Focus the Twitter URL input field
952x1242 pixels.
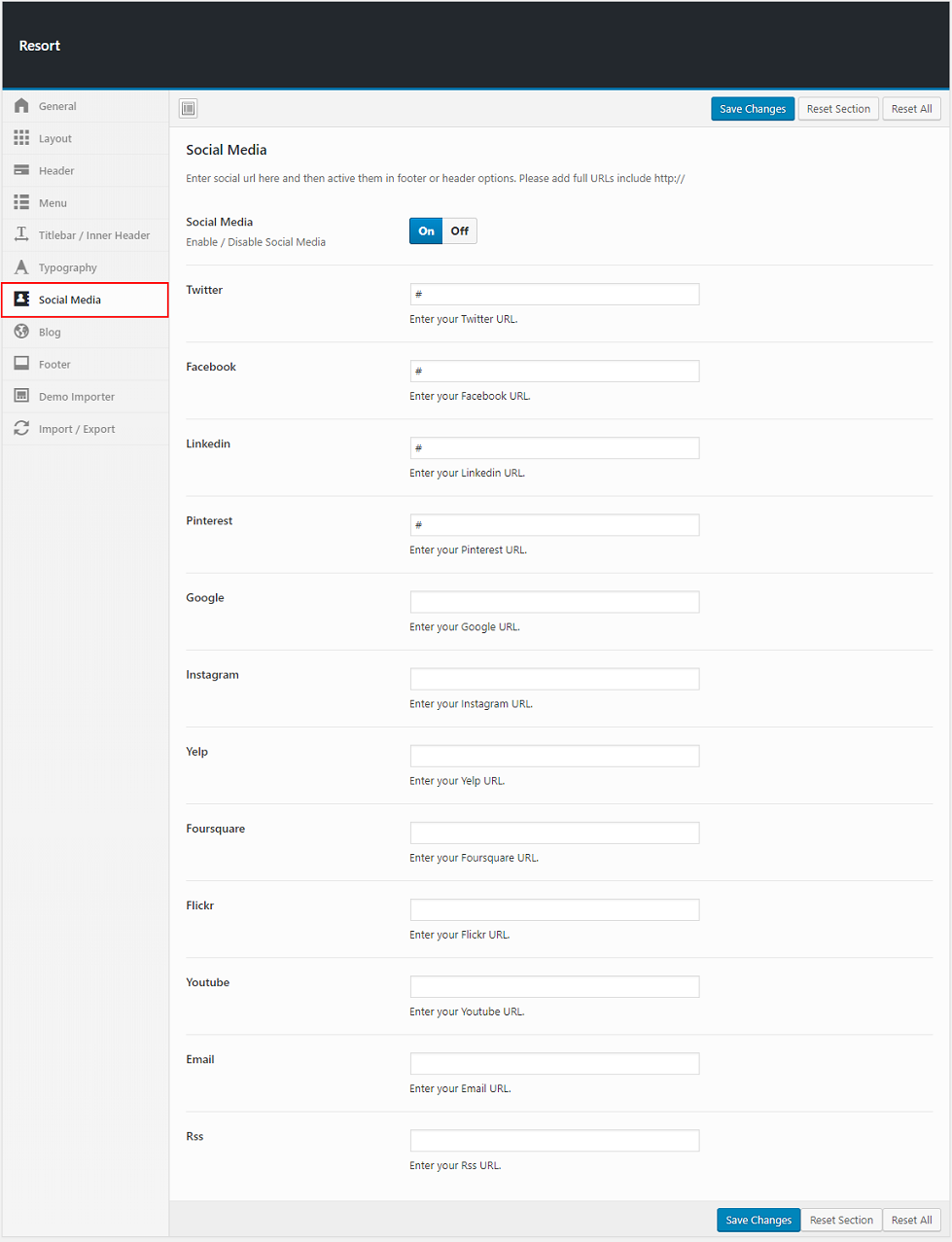coord(554,295)
